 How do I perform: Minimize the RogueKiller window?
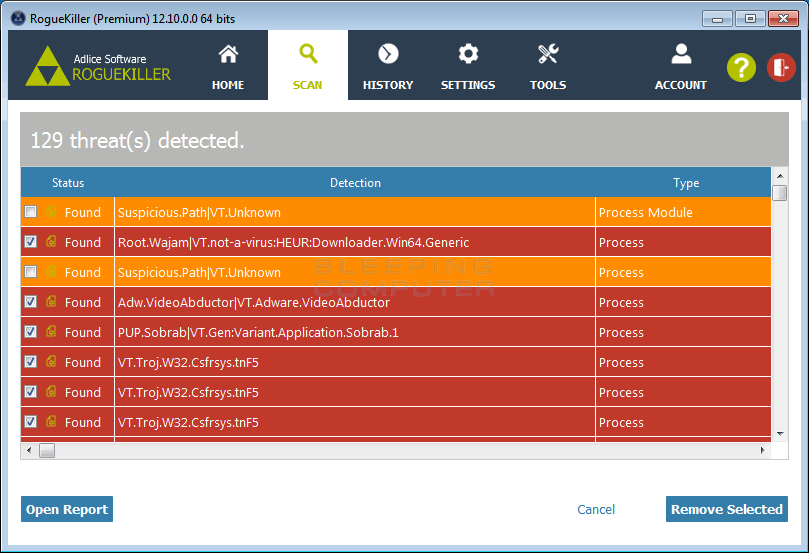pyautogui.click(x=717, y=19)
